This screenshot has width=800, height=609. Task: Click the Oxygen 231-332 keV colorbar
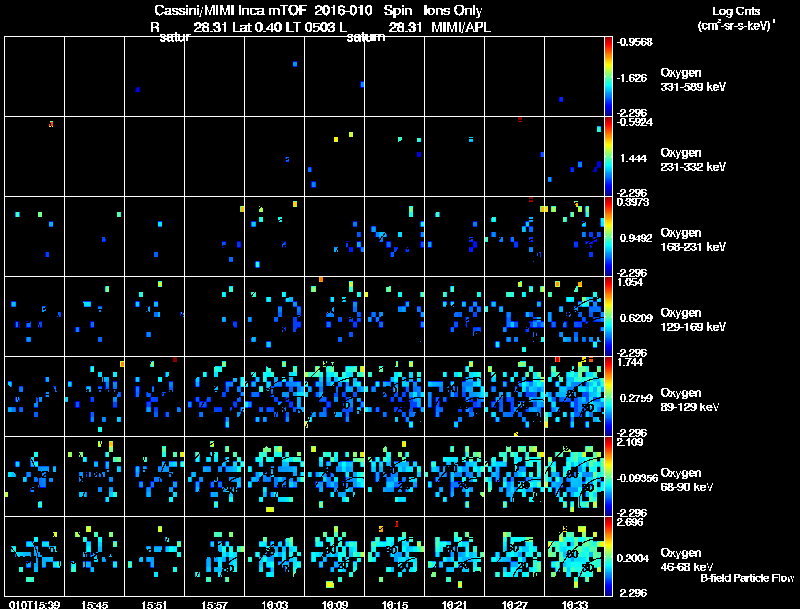608,157
